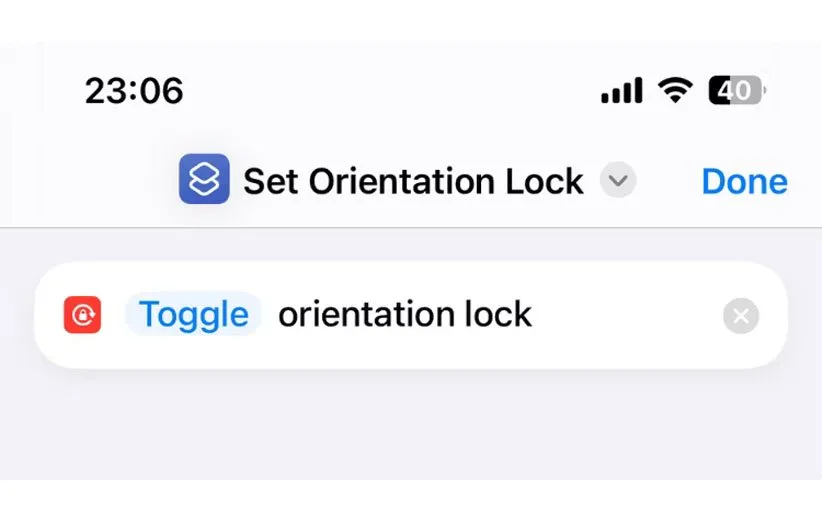822x522 pixels.
Task: Tap the "Set Orientation Lock" title text
Action: click(413, 181)
